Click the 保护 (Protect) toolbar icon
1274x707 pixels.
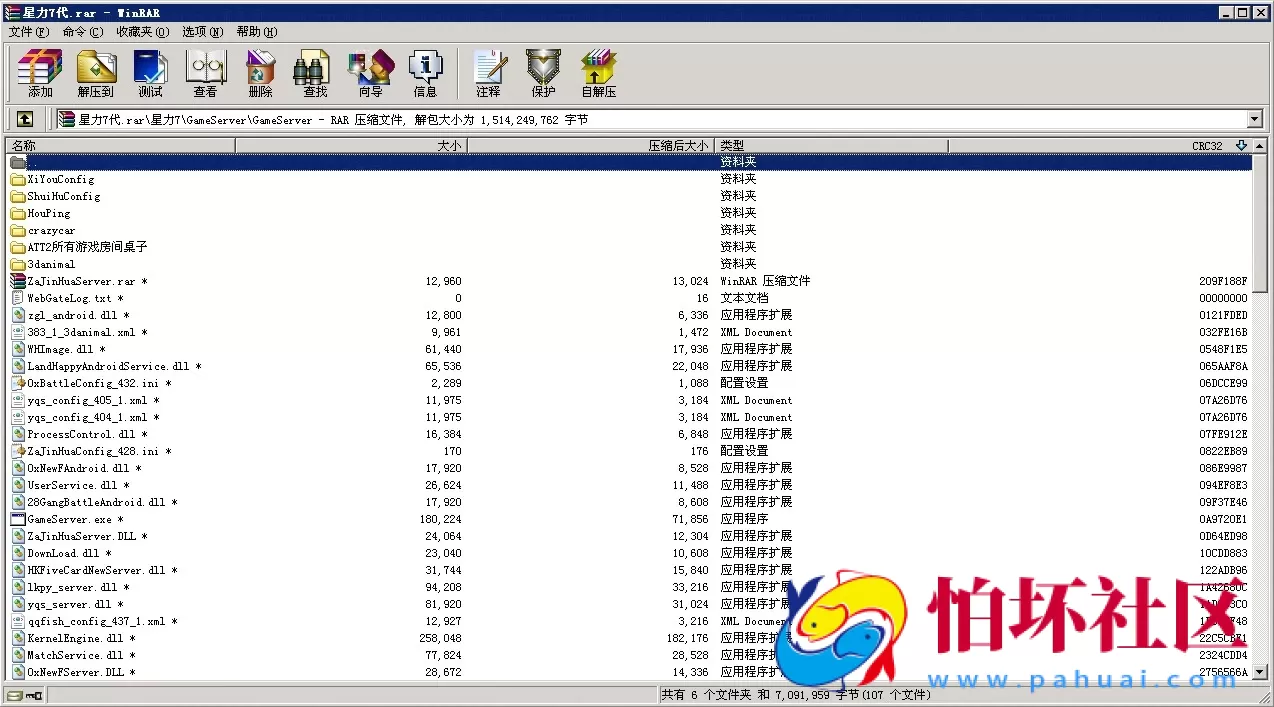point(543,72)
